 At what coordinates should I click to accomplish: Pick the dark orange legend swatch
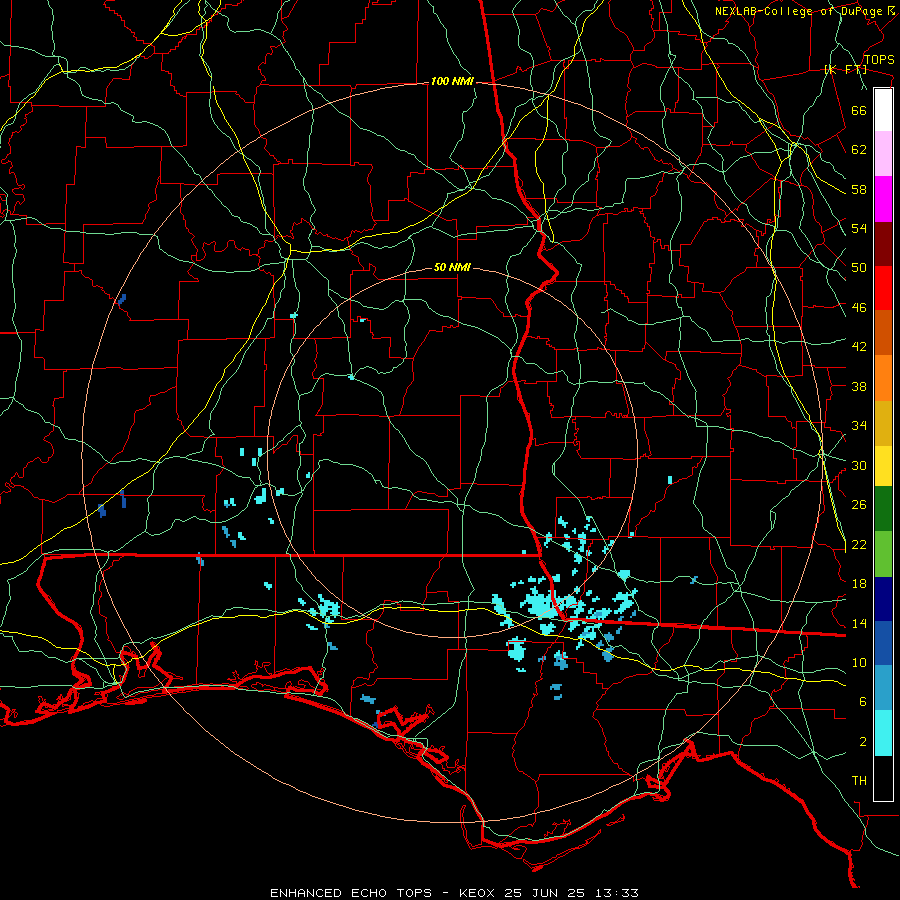883,332
